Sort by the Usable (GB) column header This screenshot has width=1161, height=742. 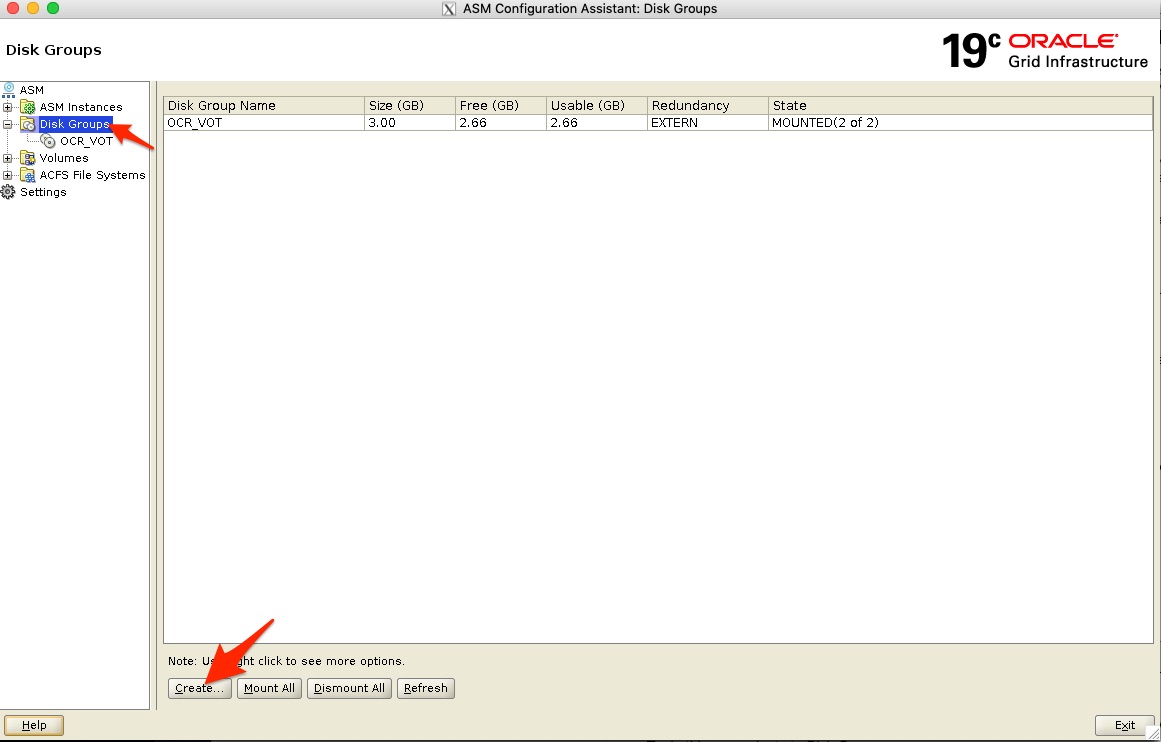pos(597,105)
